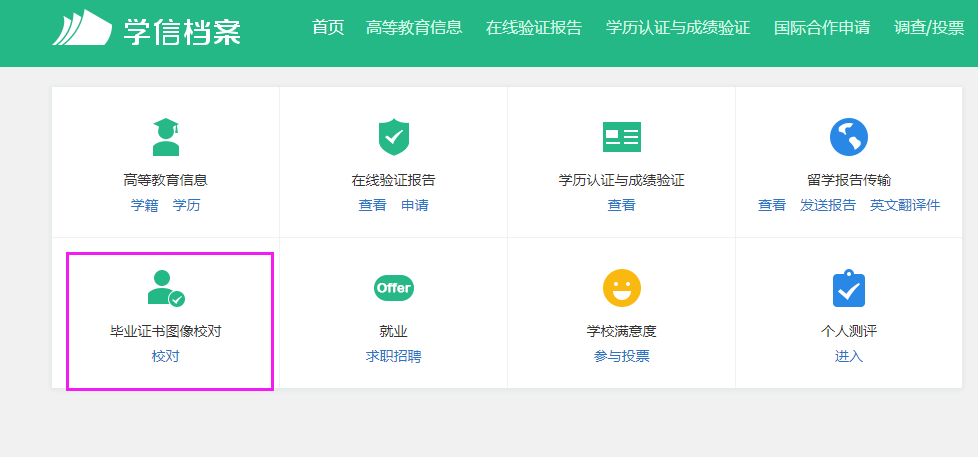The width and height of the screenshot is (978, 457).
Task: Click the 学信档案 logo icon
Action: pyautogui.click(x=82, y=28)
